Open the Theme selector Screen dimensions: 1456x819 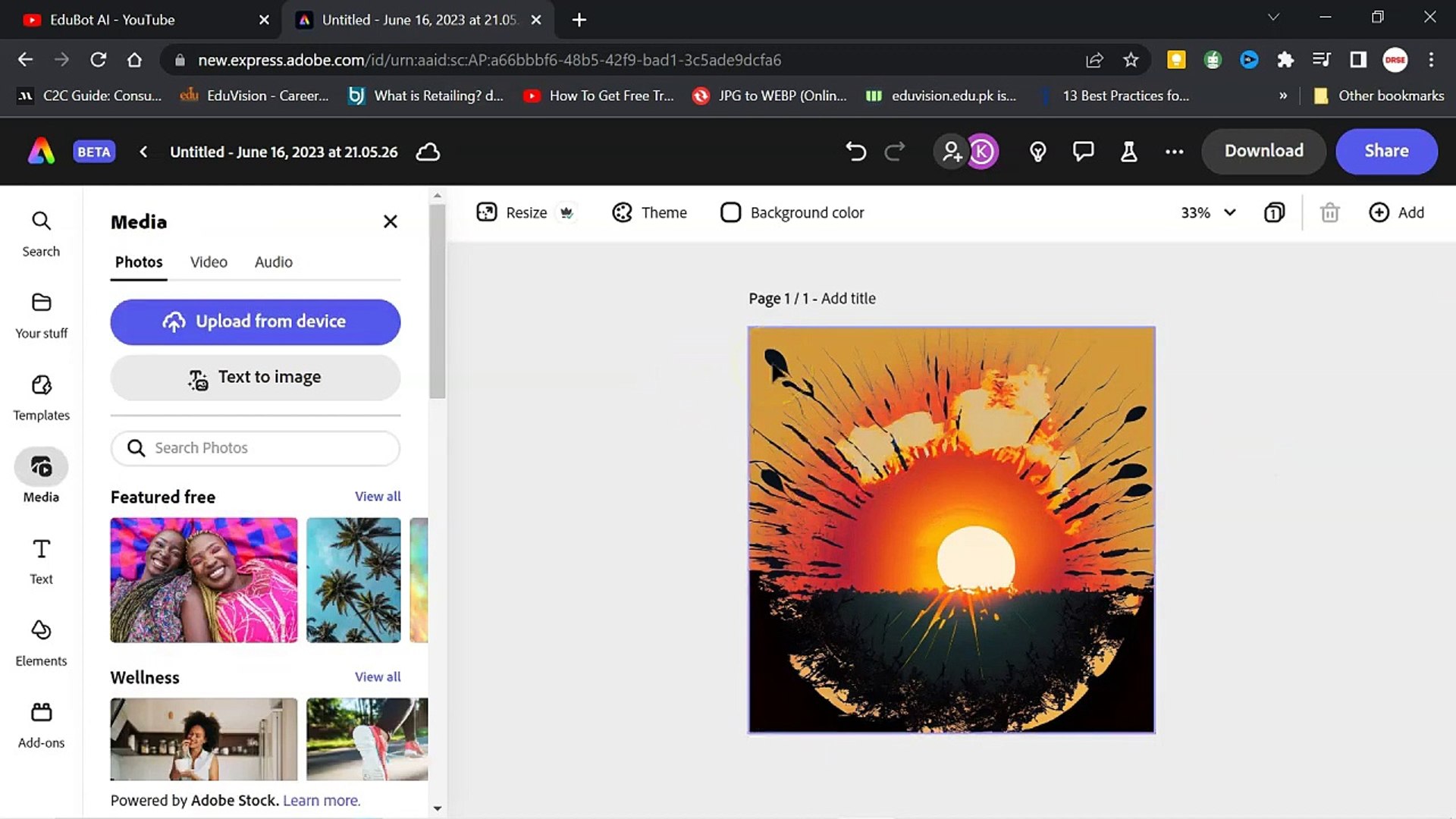point(649,212)
